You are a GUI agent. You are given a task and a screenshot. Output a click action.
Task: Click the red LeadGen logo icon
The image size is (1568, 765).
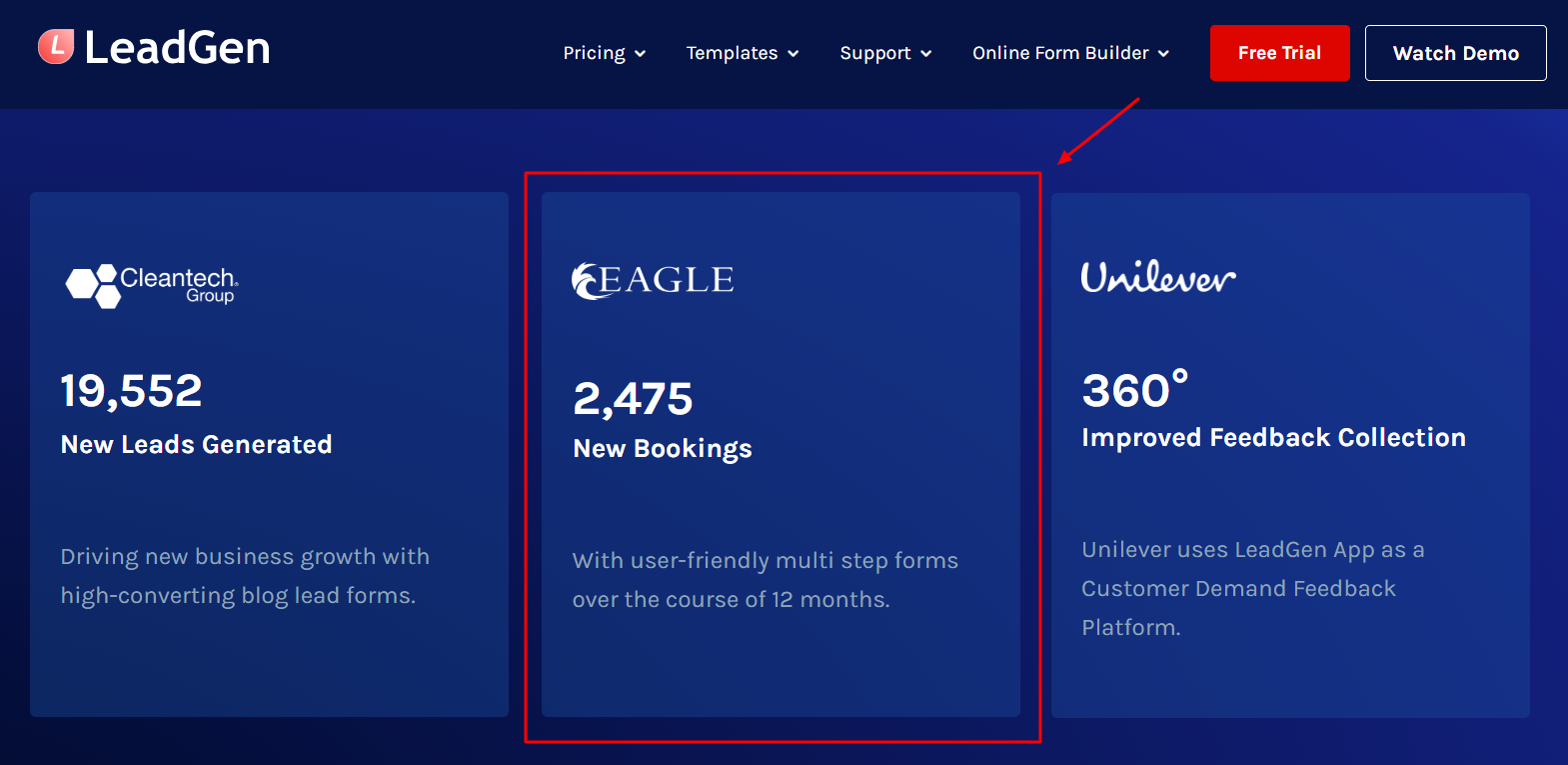click(x=56, y=46)
